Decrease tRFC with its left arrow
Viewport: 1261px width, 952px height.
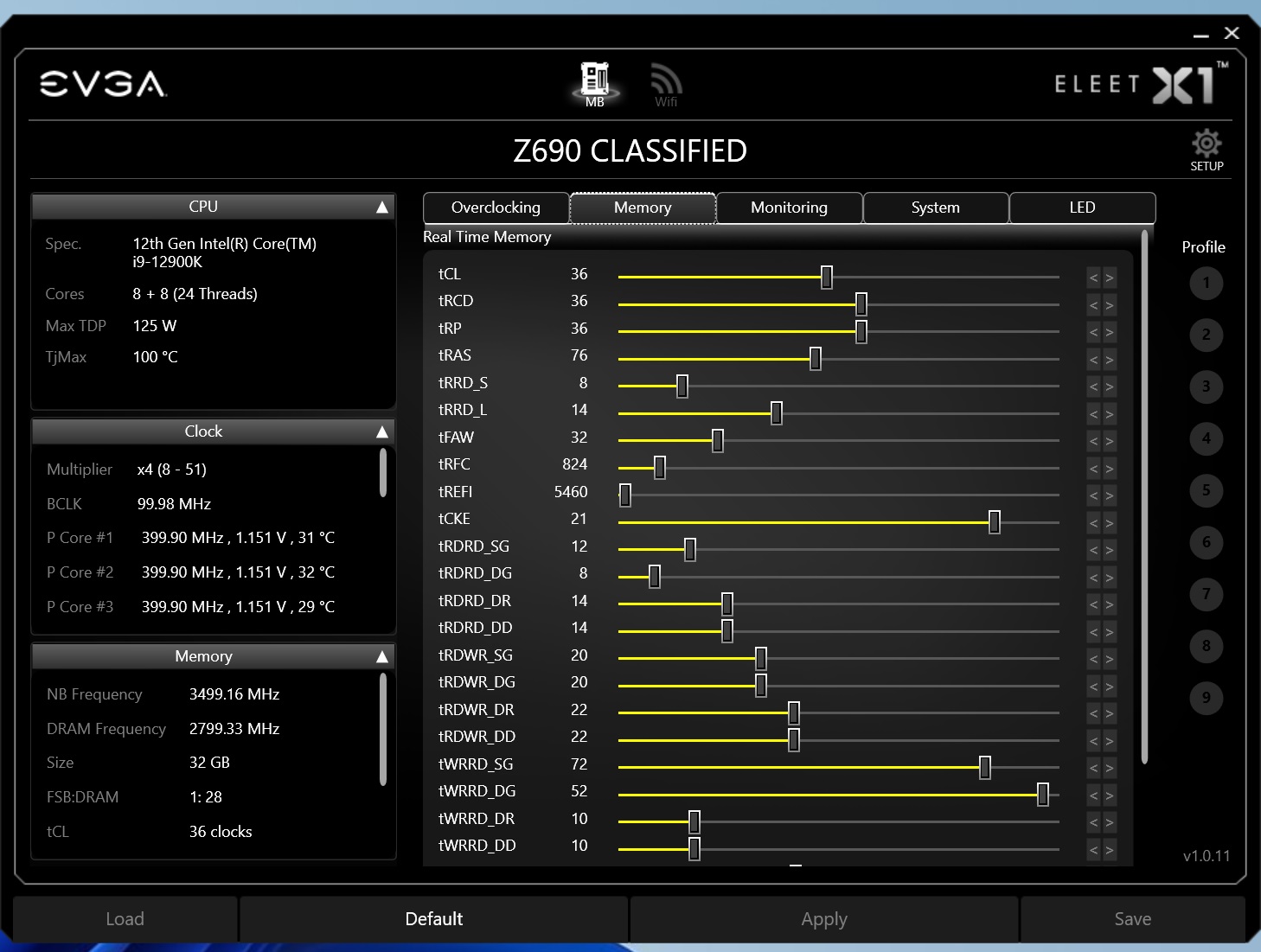click(1094, 469)
